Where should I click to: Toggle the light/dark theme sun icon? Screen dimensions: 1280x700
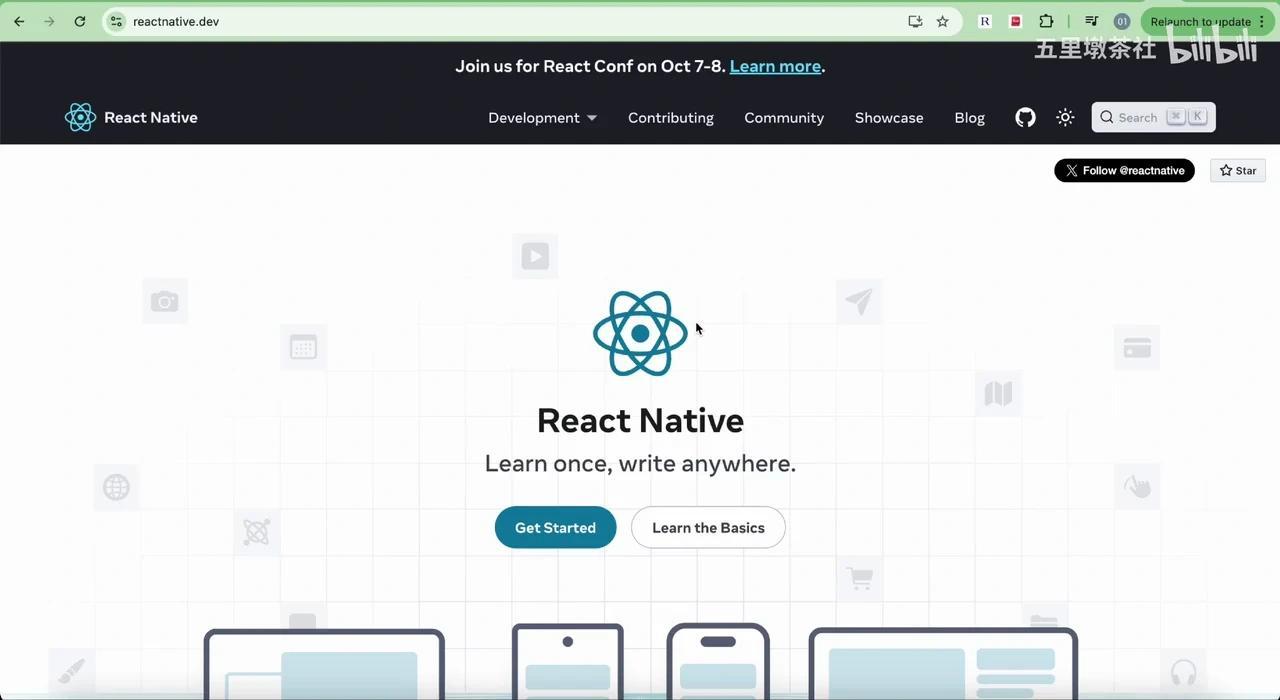point(1065,117)
